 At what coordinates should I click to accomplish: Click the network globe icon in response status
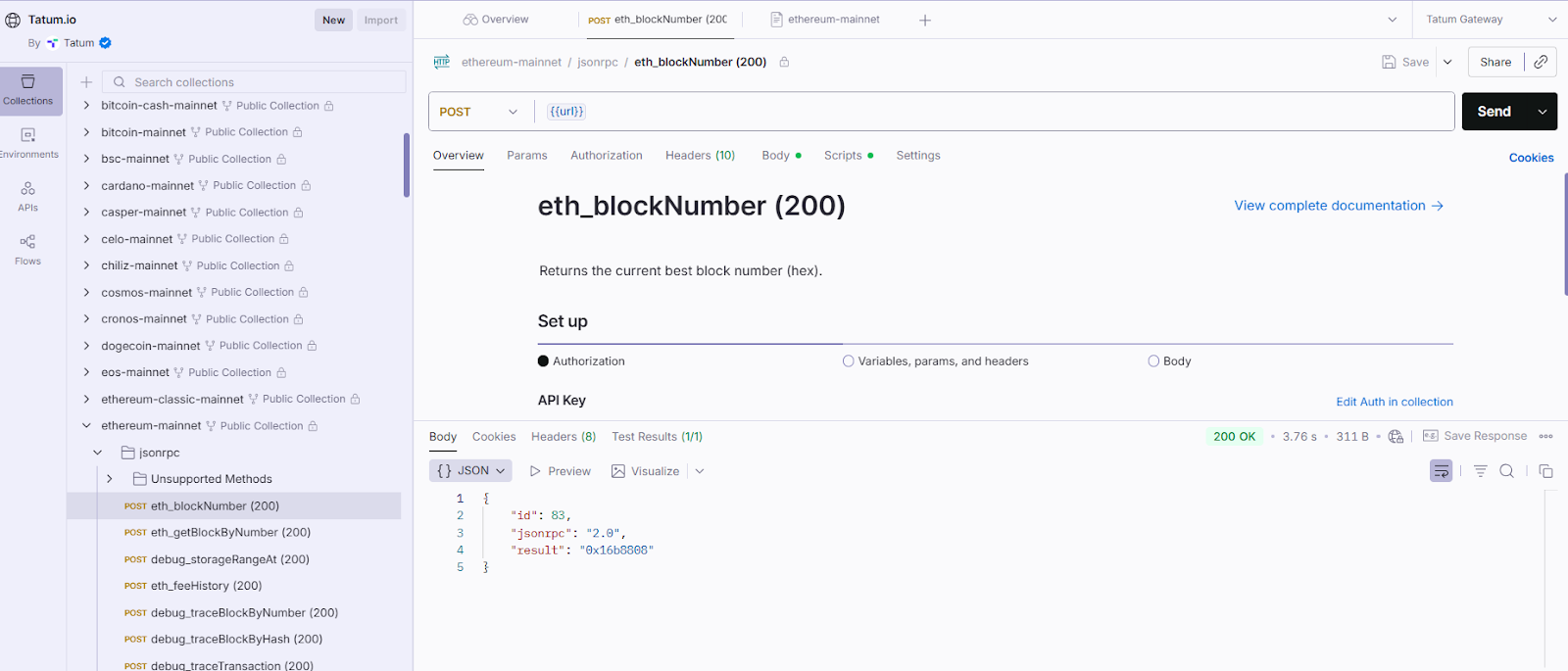pos(1396,437)
